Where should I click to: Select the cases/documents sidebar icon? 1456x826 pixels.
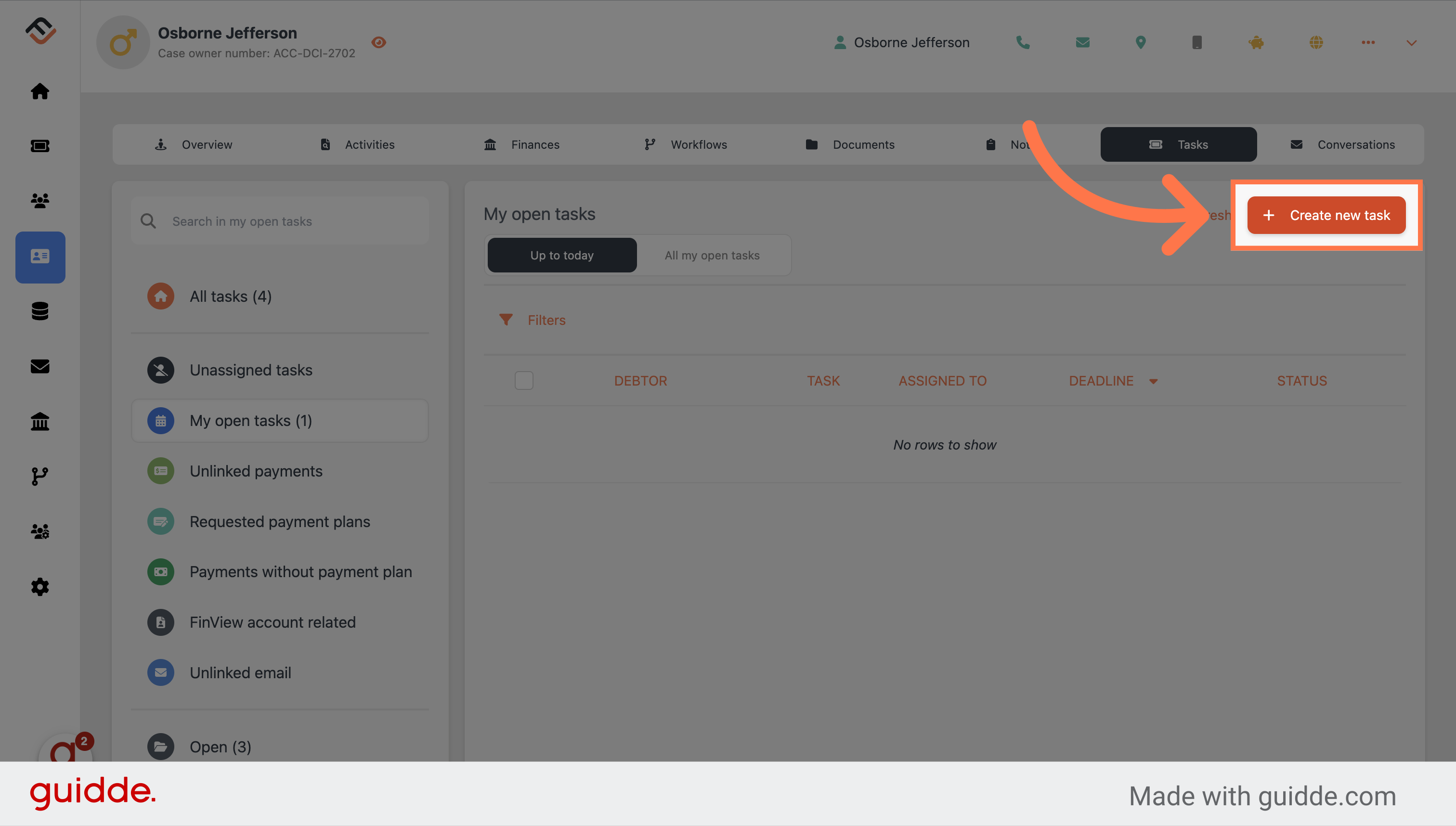coord(40,255)
